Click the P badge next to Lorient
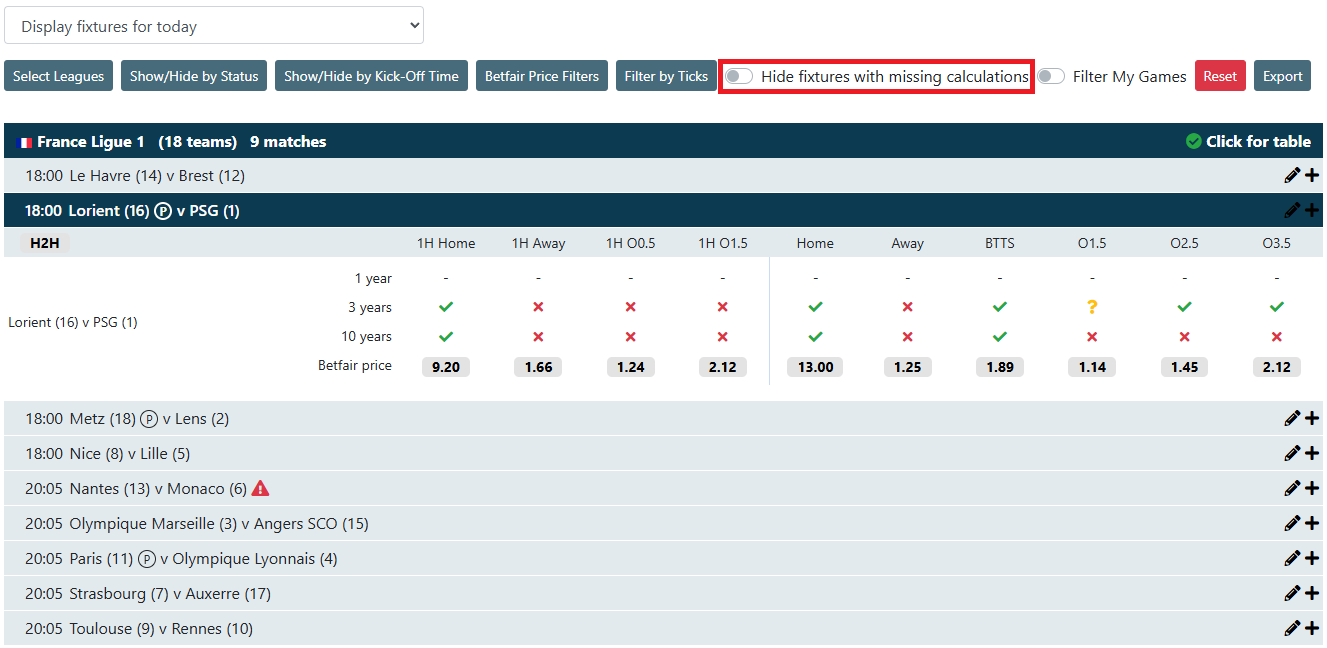Image resolution: width=1327 pixels, height=648 pixels. tap(164, 211)
